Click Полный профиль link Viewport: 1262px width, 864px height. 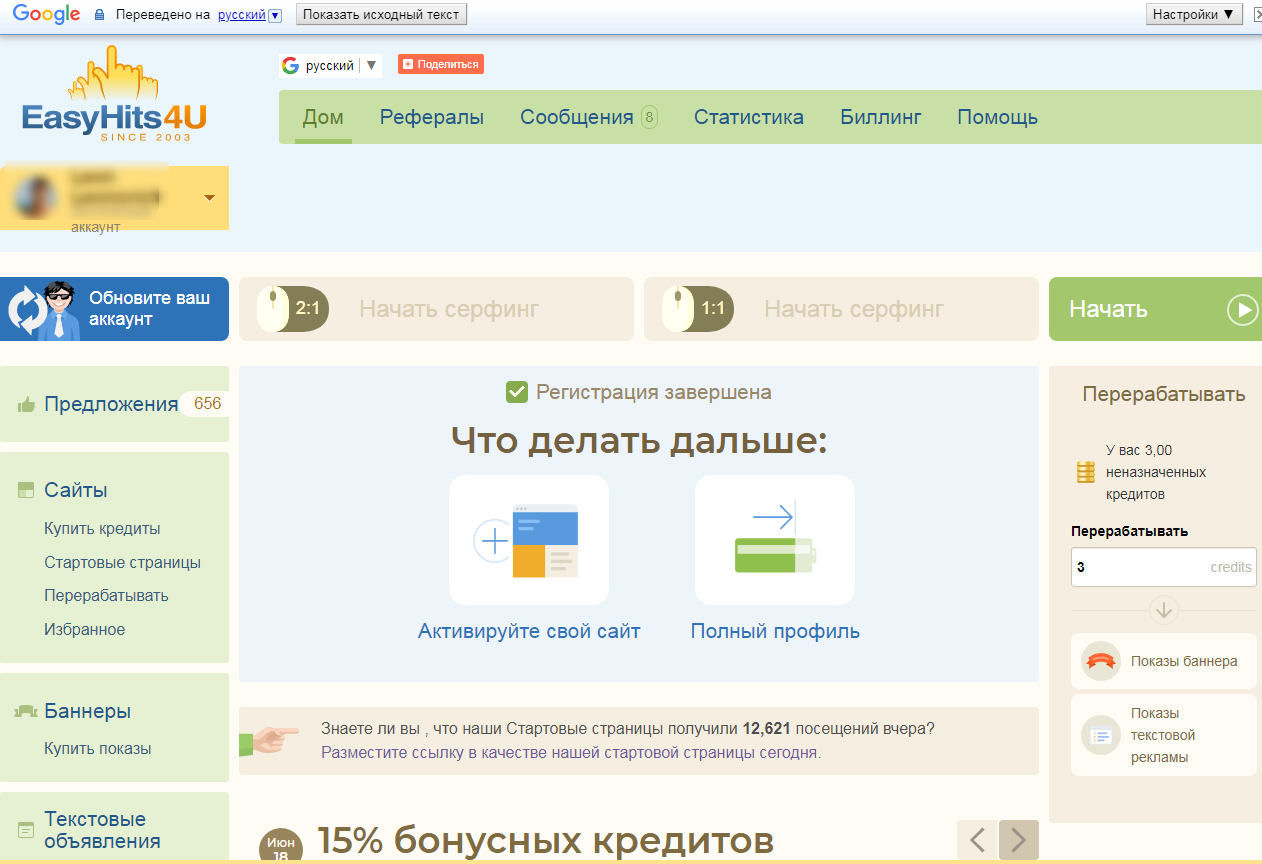tap(775, 631)
